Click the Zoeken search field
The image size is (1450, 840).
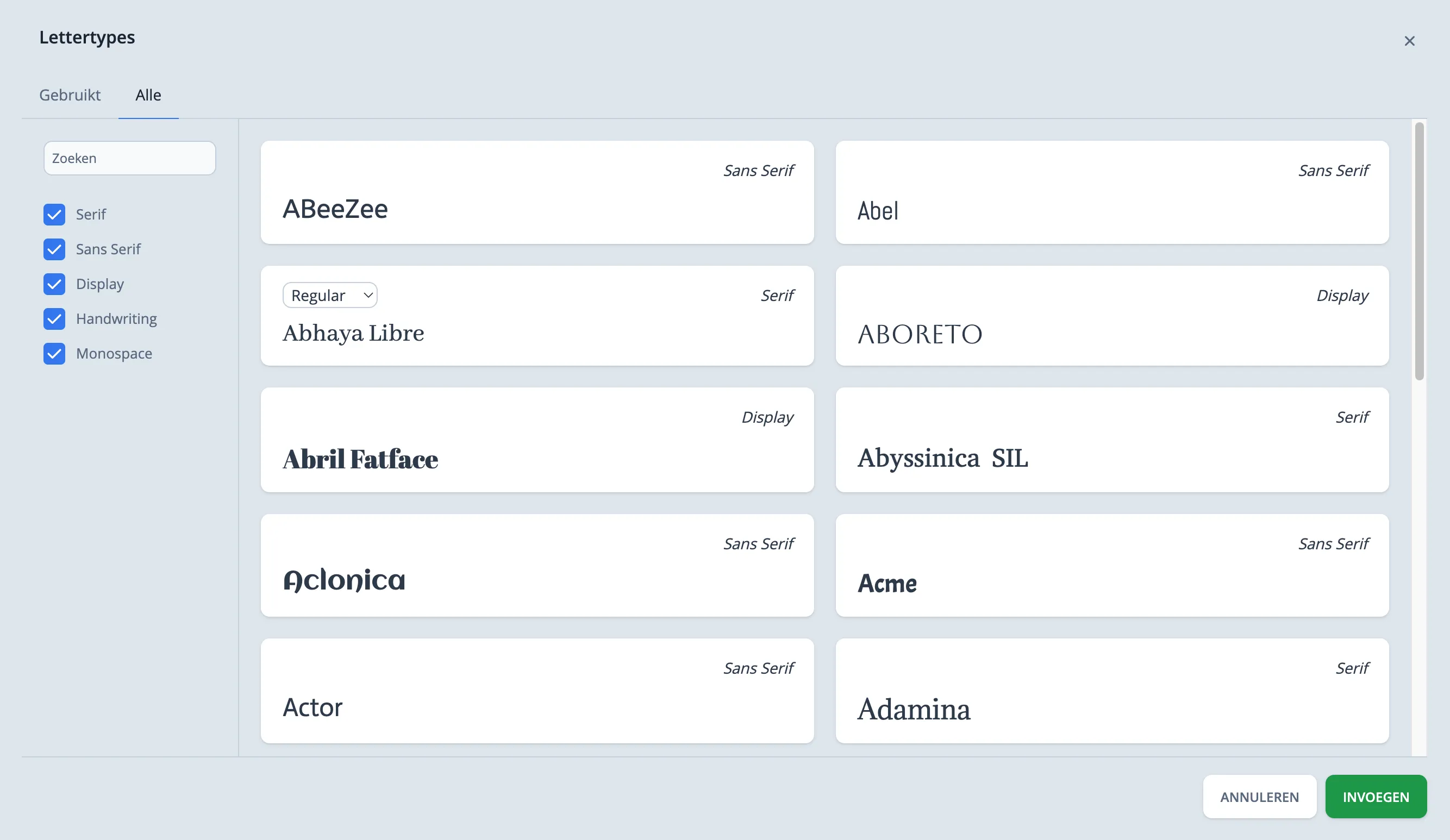coord(129,158)
